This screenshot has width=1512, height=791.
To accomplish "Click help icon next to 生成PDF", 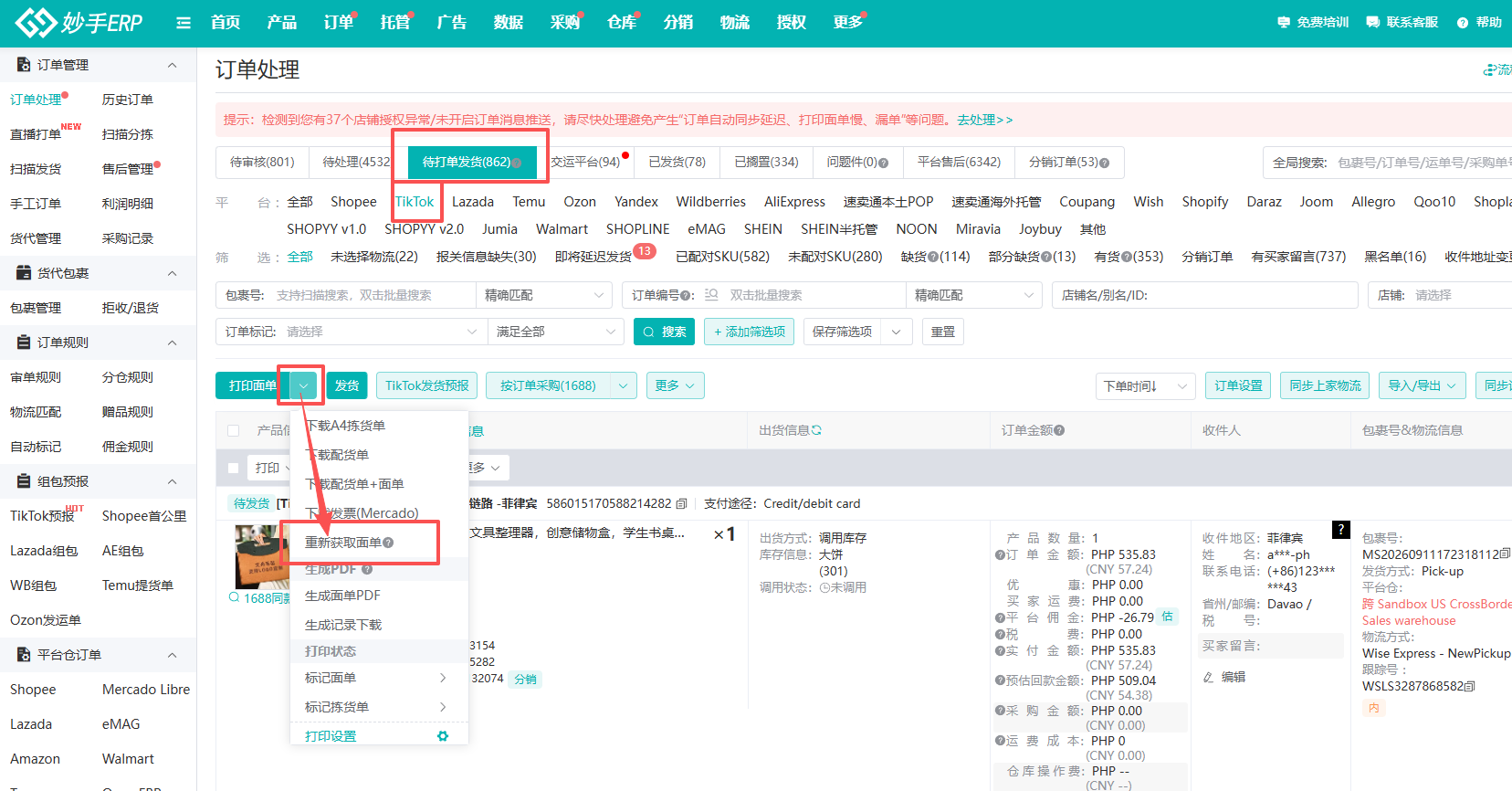I will pyautogui.click(x=367, y=569).
